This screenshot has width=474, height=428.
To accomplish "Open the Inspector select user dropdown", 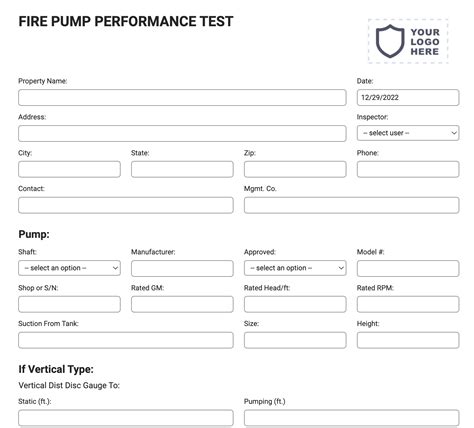I will click(408, 133).
